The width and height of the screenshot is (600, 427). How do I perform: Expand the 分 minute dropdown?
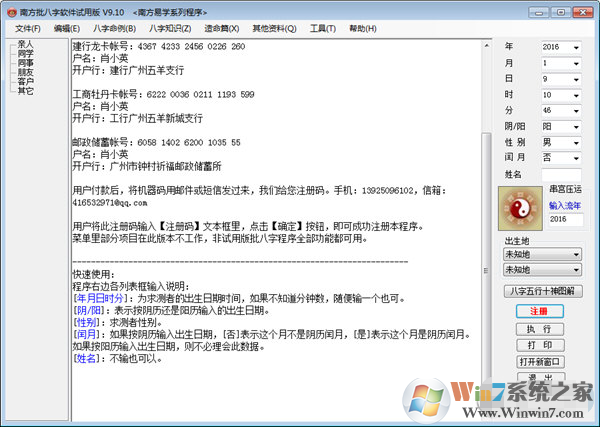point(576,111)
